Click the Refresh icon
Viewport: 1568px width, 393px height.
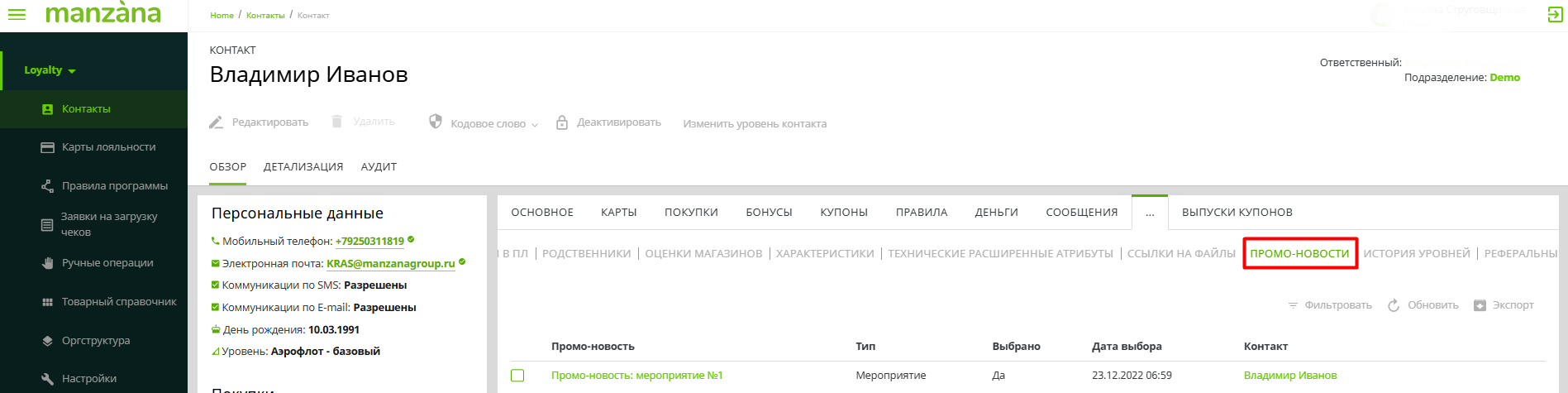pos(1394,305)
